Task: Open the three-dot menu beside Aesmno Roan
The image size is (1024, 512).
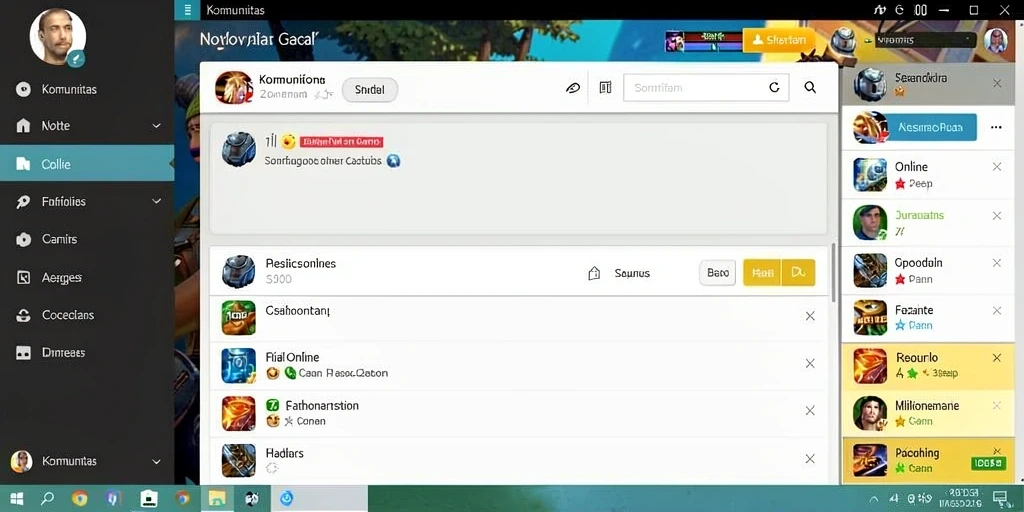Action: click(996, 127)
